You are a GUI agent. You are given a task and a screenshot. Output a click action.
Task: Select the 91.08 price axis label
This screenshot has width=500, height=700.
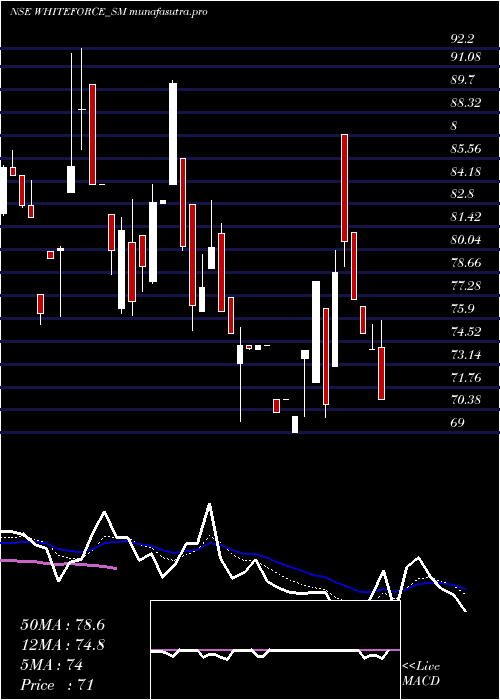[465, 57]
